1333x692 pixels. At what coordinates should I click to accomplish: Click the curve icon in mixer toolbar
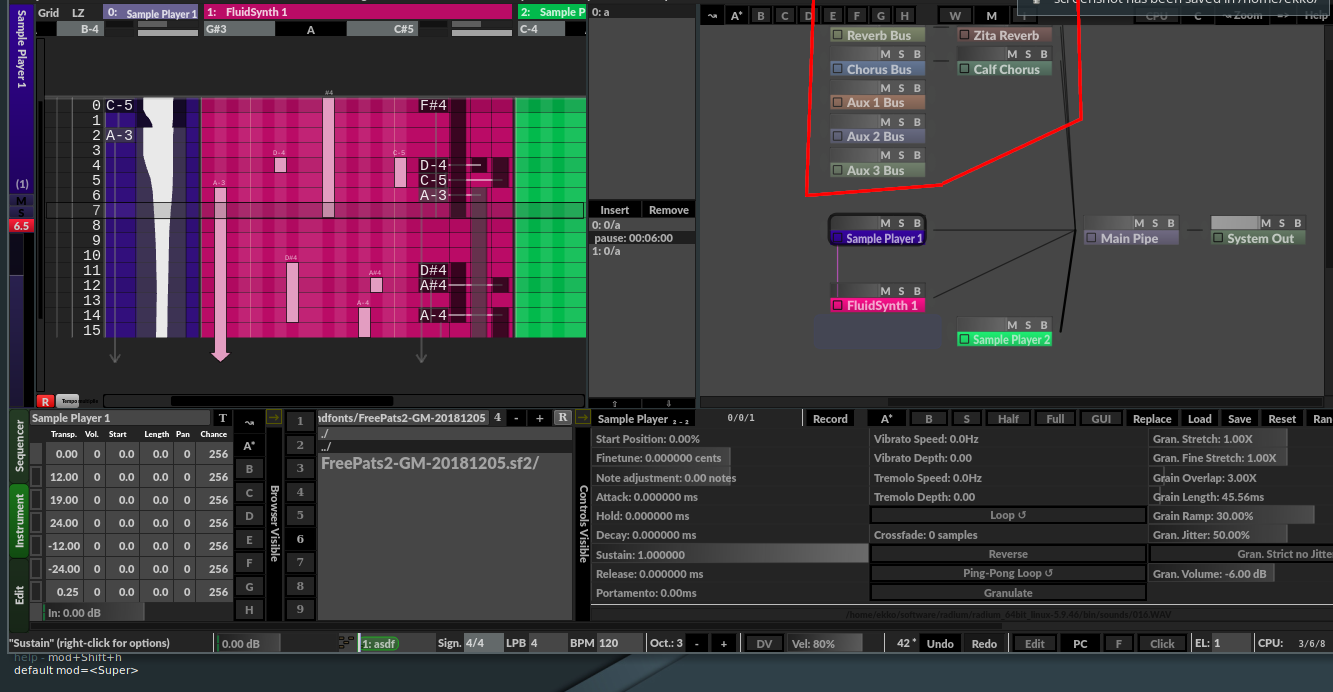(x=711, y=15)
